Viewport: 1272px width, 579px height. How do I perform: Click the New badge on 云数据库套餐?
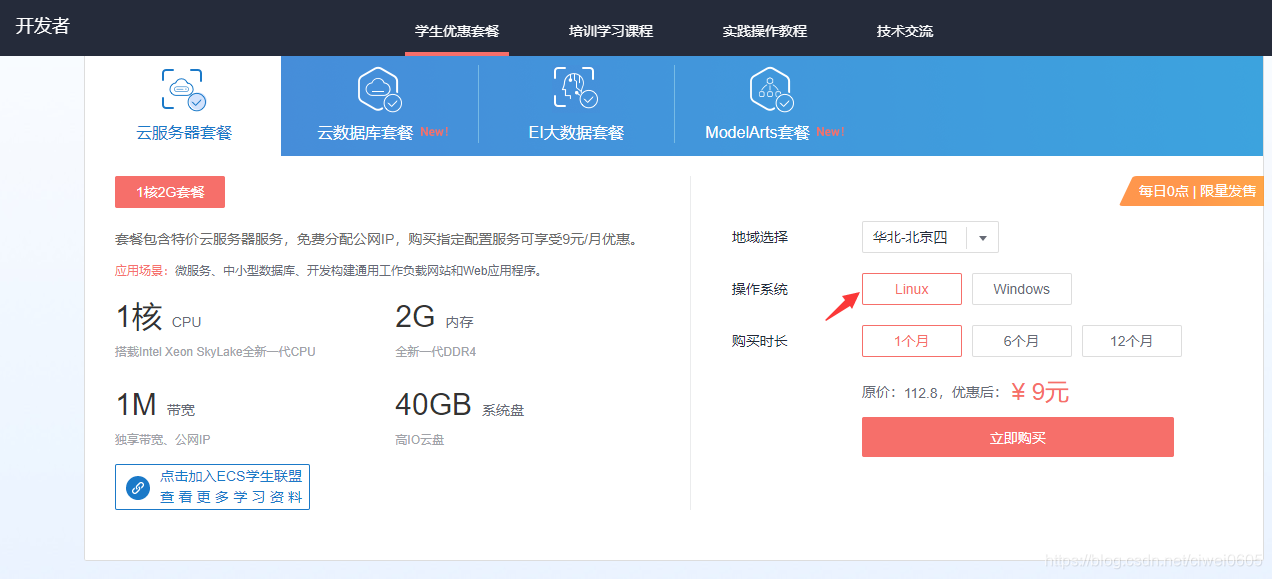(434, 131)
